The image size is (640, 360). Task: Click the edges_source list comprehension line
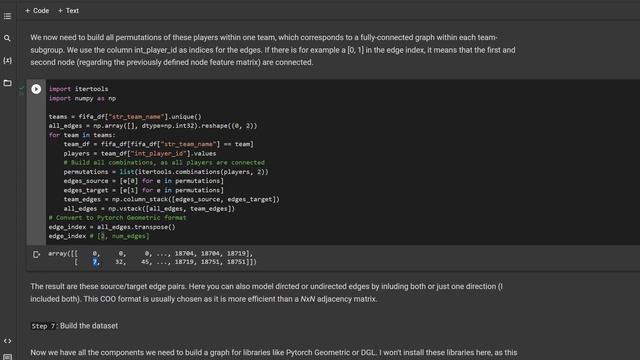tap(144, 181)
